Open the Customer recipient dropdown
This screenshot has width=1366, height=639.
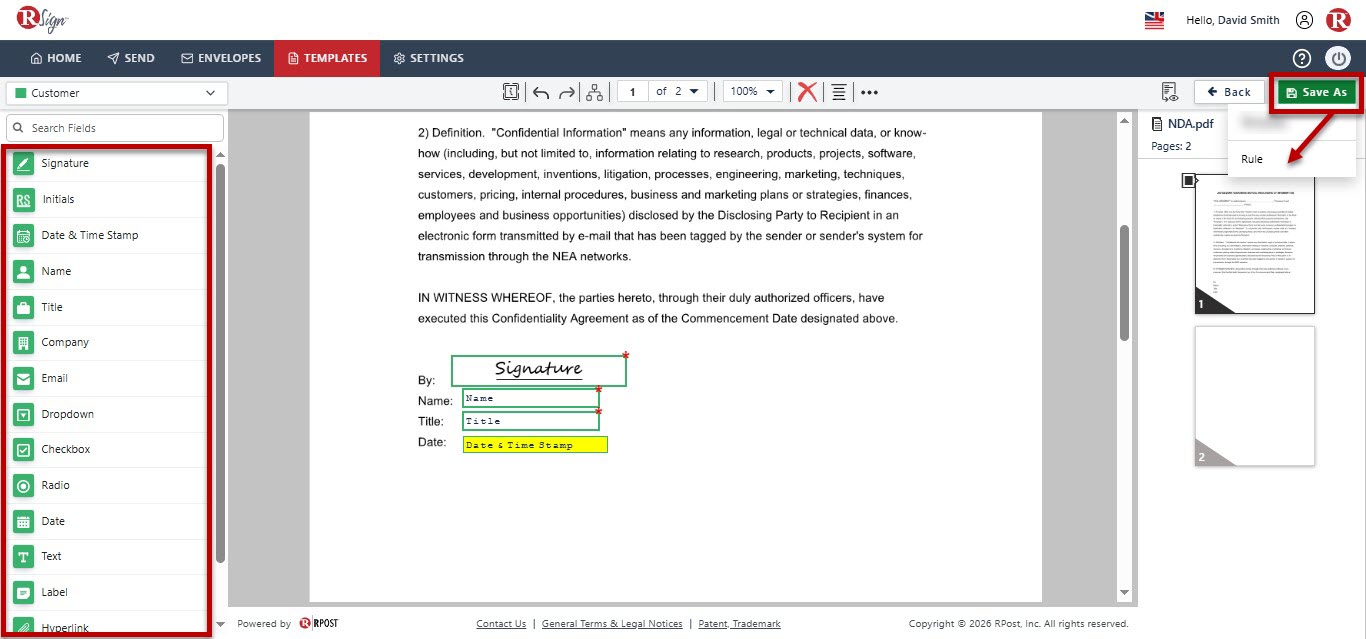[117, 93]
